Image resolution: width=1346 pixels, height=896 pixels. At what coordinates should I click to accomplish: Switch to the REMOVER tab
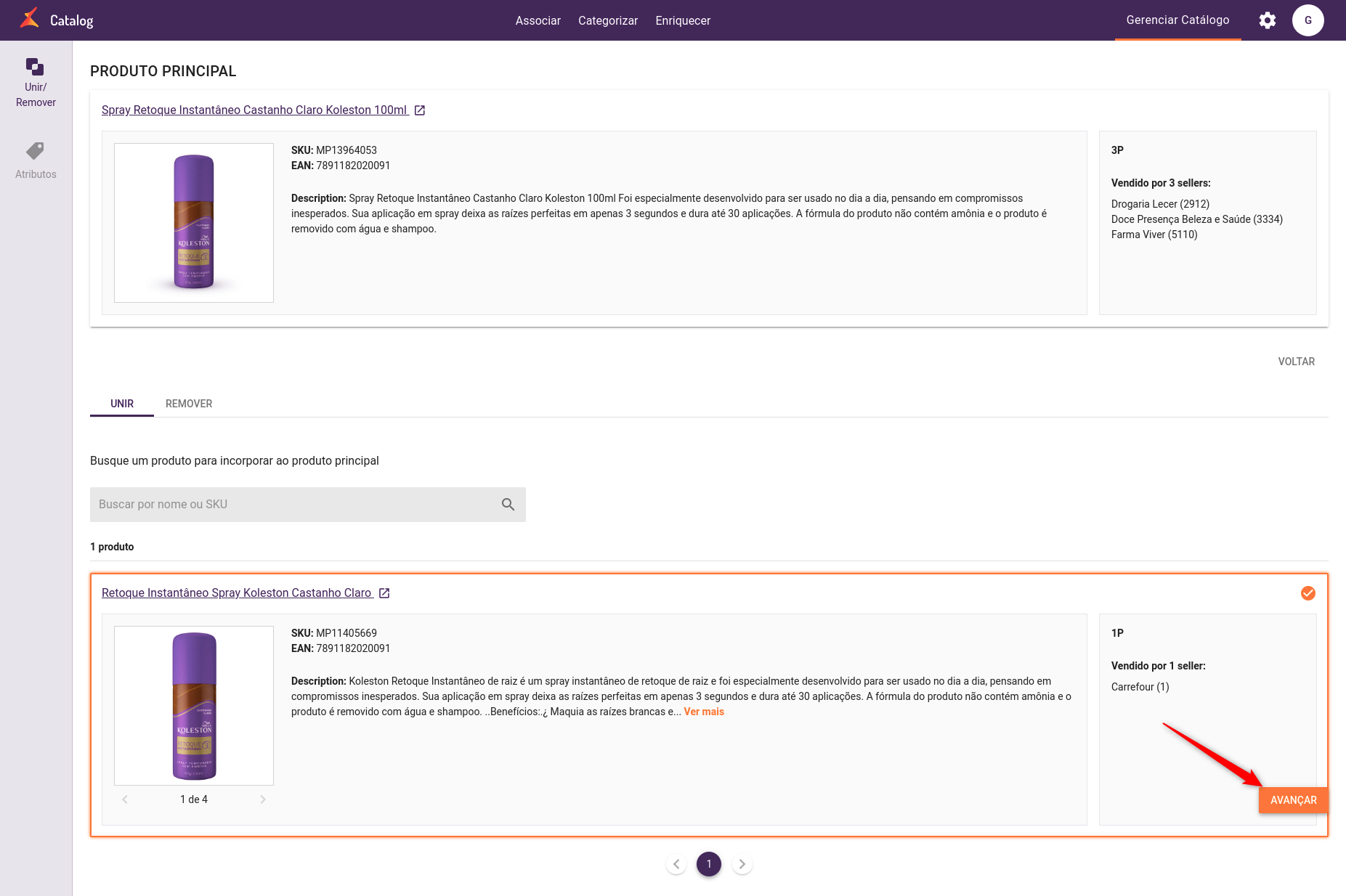tap(189, 404)
